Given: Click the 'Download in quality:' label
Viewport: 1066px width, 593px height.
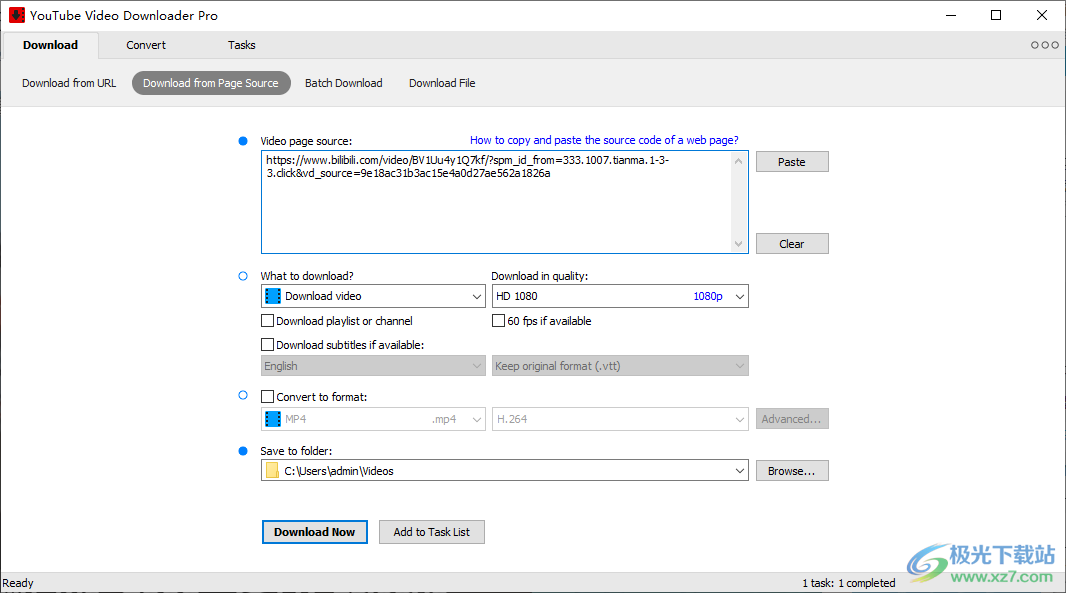Looking at the screenshot, I should click(x=540, y=276).
